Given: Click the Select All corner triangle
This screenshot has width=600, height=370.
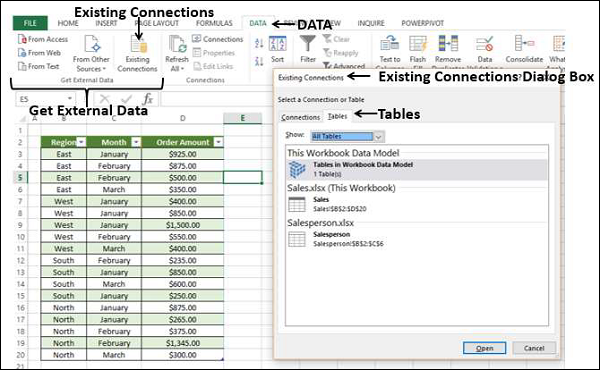Looking at the screenshot, I should pyautogui.click(x=22, y=119).
